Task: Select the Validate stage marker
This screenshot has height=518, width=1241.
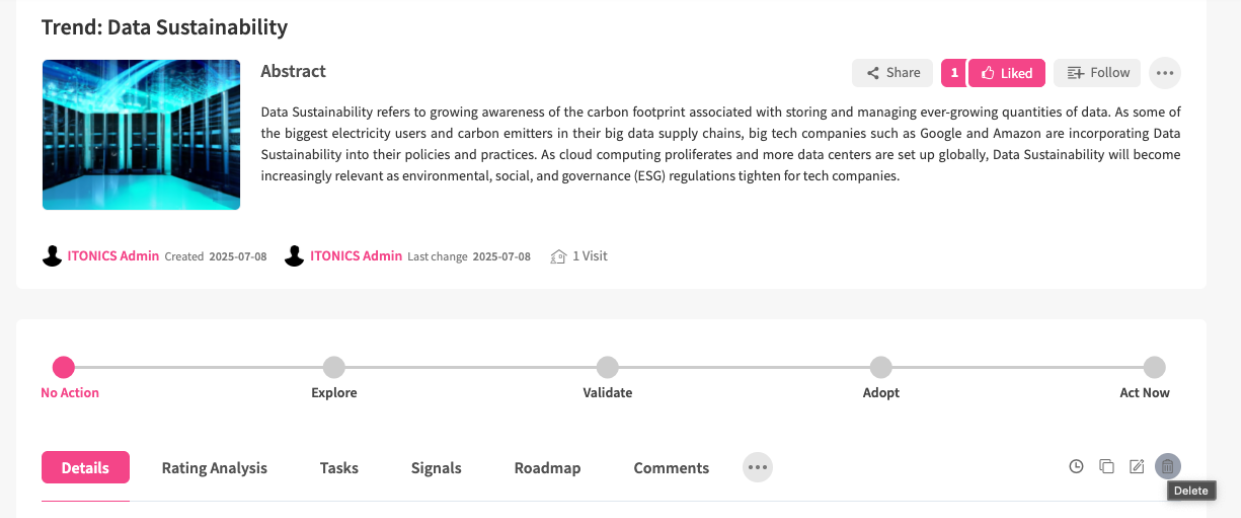Action: [x=607, y=367]
